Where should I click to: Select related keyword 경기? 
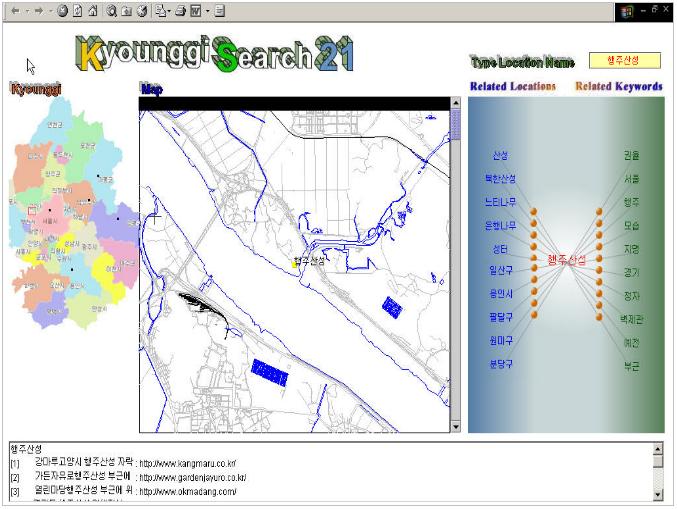(631, 272)
